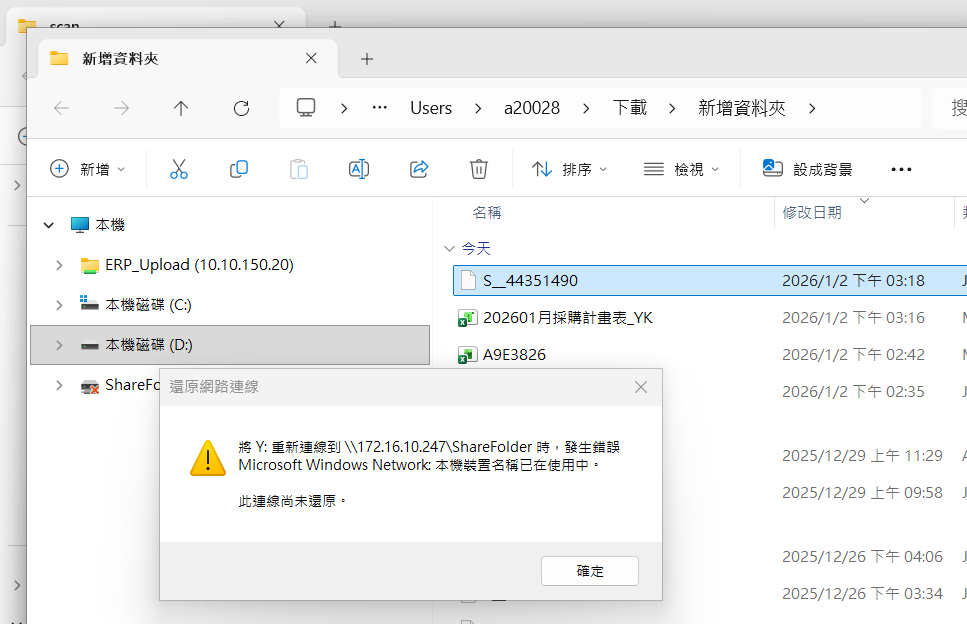Close the 還原網路連線 dialog
The width and height of the screenshot is (967, 624).
(x=641, y=387)
